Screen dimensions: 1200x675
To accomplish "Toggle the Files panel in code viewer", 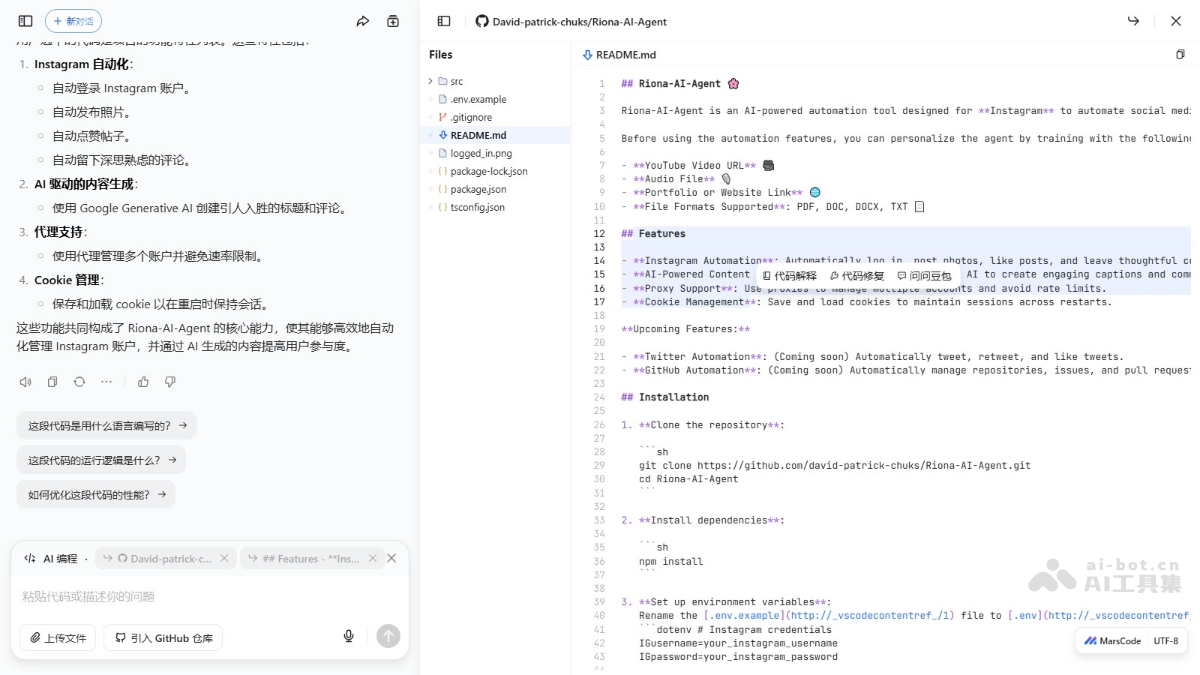I will click(x=444, y=21).
